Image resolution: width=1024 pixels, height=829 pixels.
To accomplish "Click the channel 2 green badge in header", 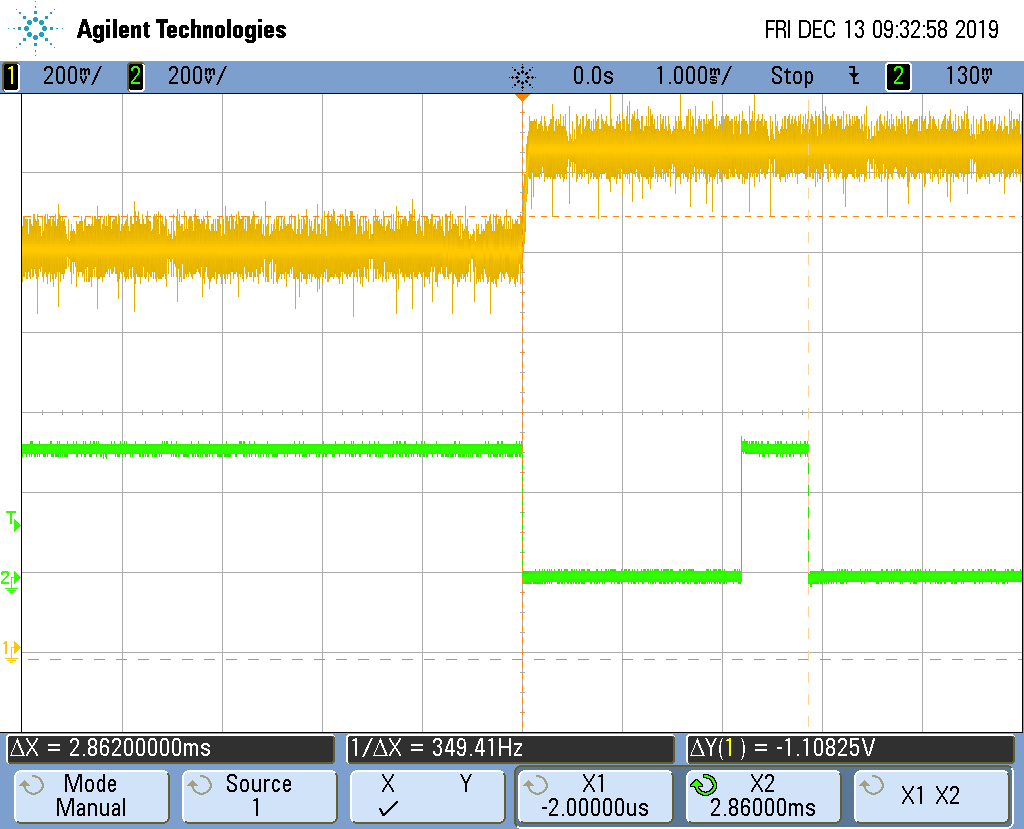I will [135, 76].
